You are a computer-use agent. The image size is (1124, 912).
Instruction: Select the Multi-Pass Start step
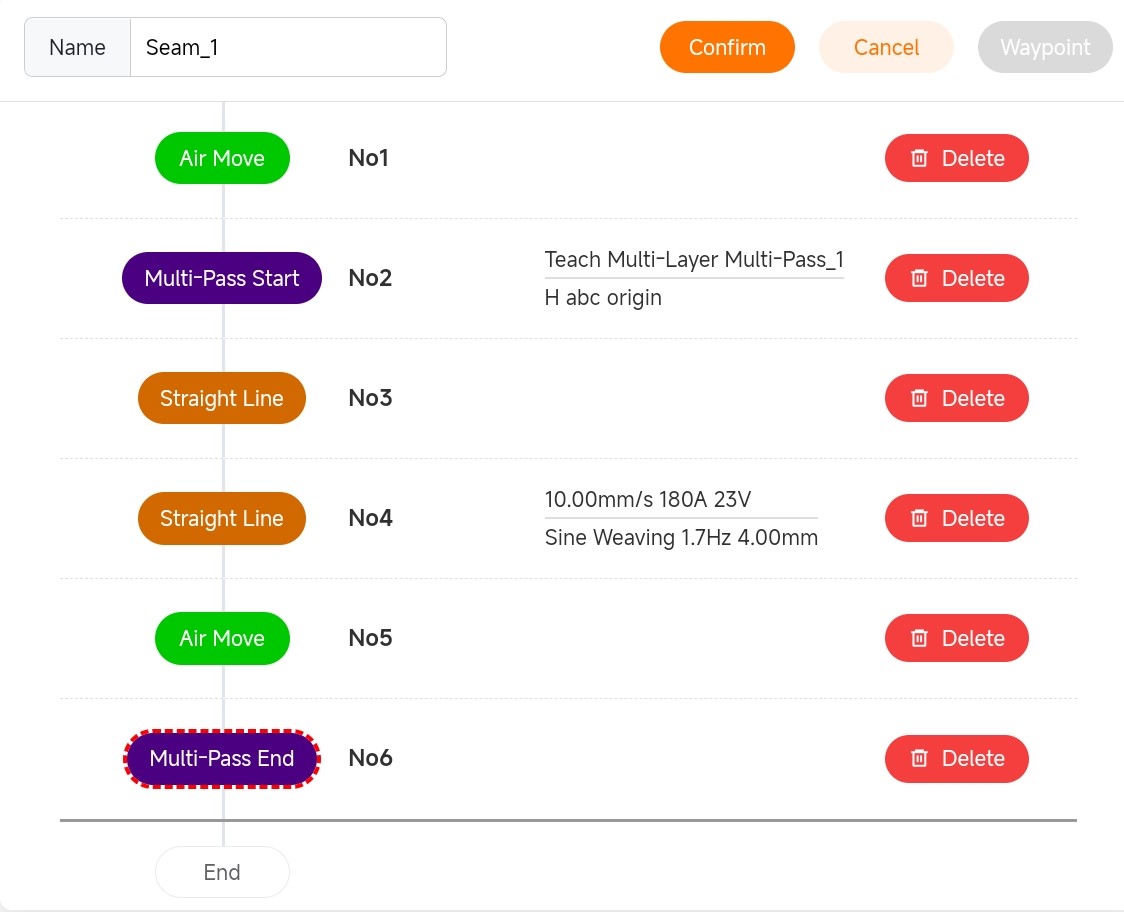click(222, 278)
